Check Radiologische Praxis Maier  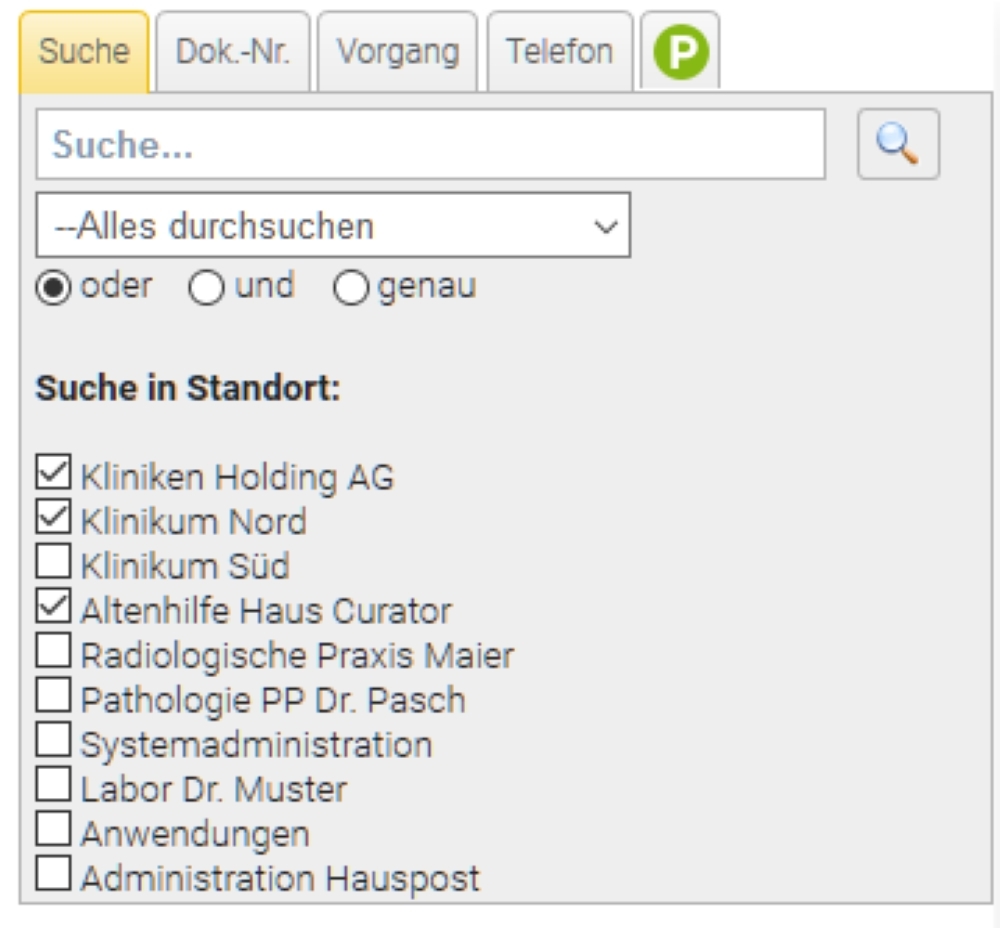(53, 652)
